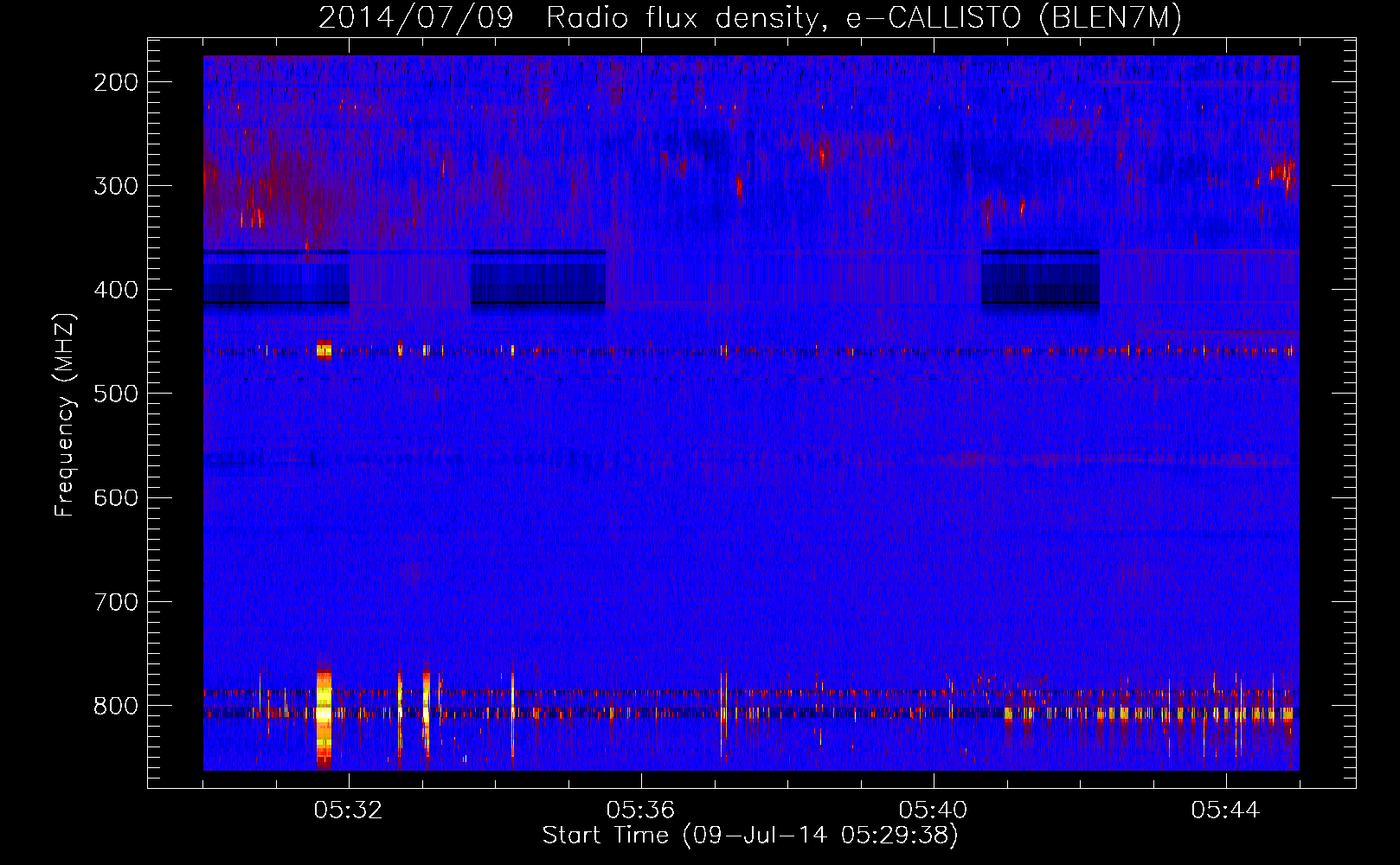
Task: Click the 05:32 time tick label
Action: pos(348,811)
